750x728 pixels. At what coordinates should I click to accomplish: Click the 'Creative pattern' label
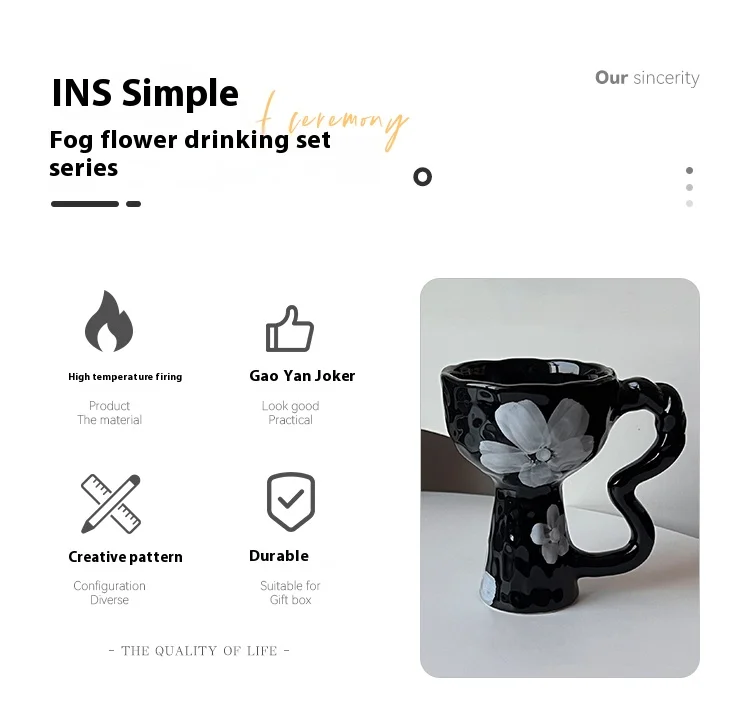(x=125, y=557)
